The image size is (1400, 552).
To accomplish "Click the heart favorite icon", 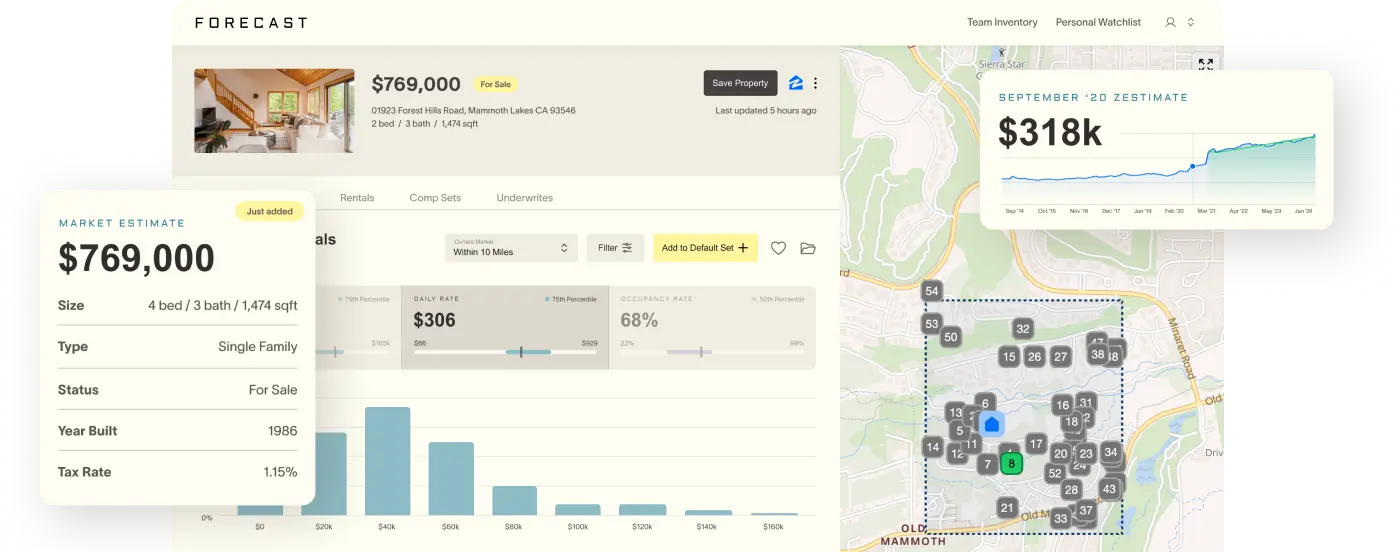I will [778, 248].
